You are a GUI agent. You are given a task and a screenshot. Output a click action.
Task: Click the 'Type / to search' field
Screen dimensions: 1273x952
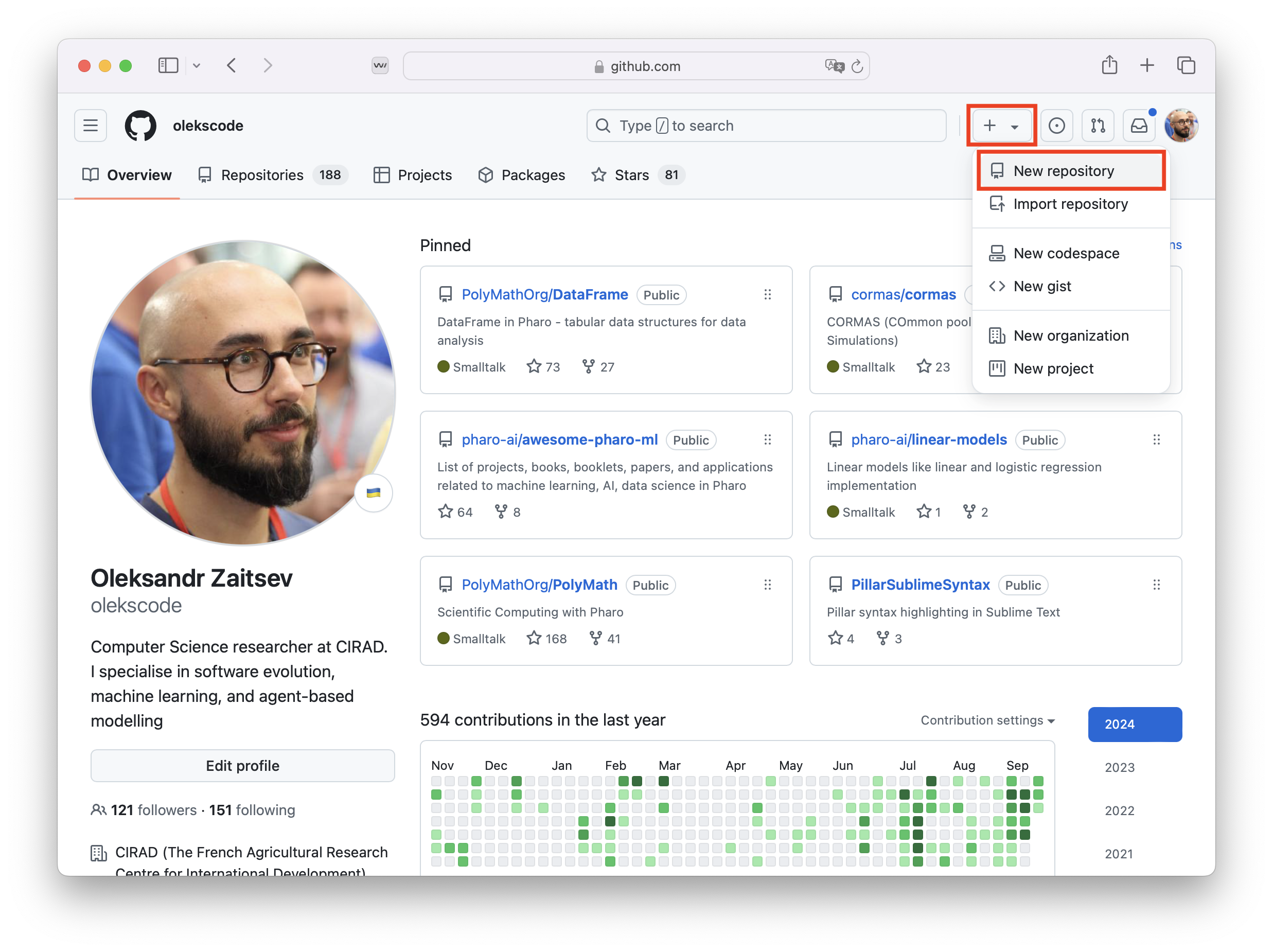(766, 126)
